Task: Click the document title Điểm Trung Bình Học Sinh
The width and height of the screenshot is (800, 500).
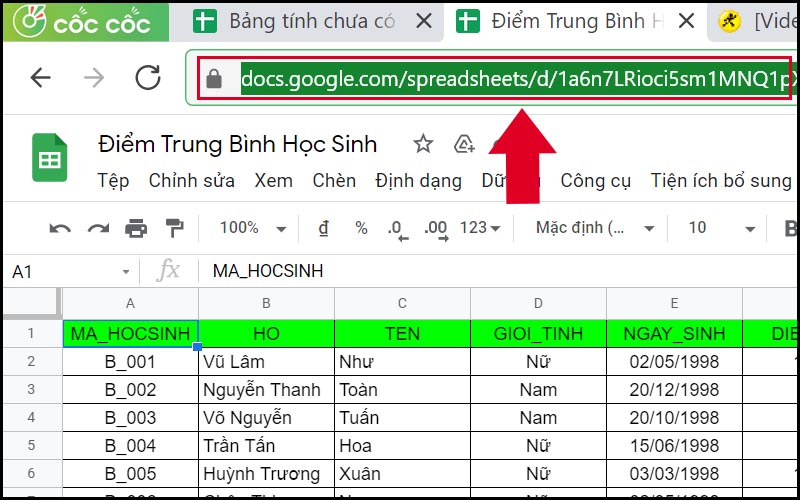Action: coord(238,144)
